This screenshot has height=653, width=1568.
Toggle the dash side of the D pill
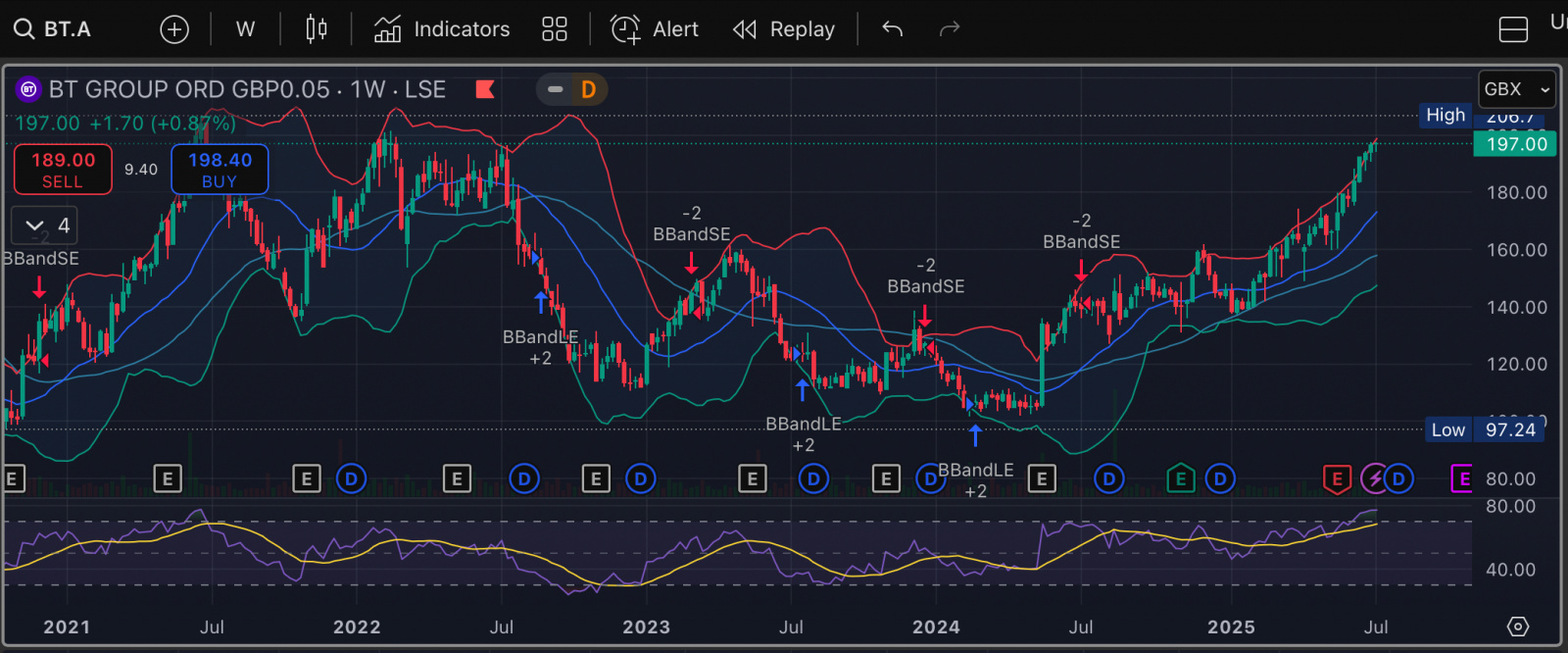tap(556, 89)
